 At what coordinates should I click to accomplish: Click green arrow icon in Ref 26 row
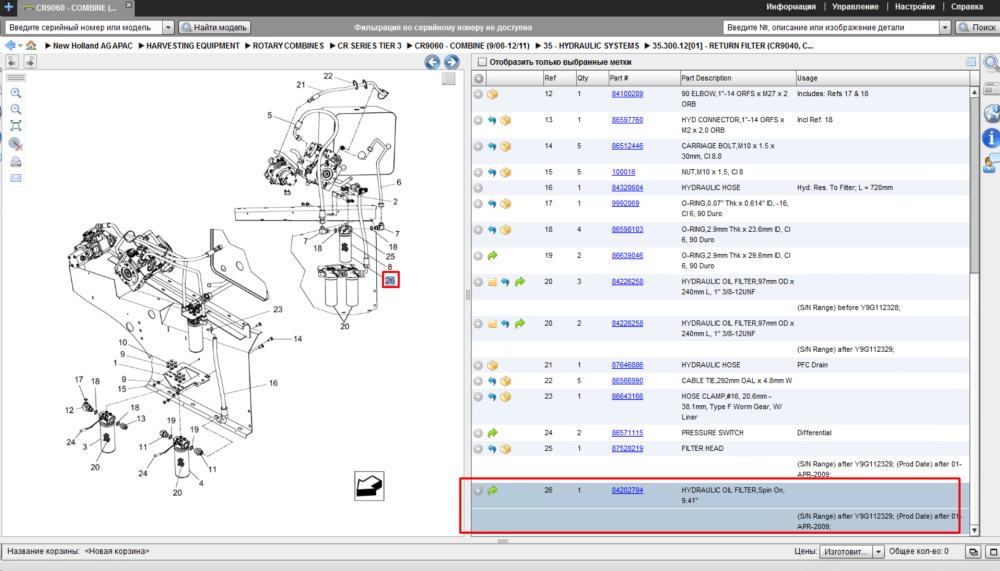492,491
